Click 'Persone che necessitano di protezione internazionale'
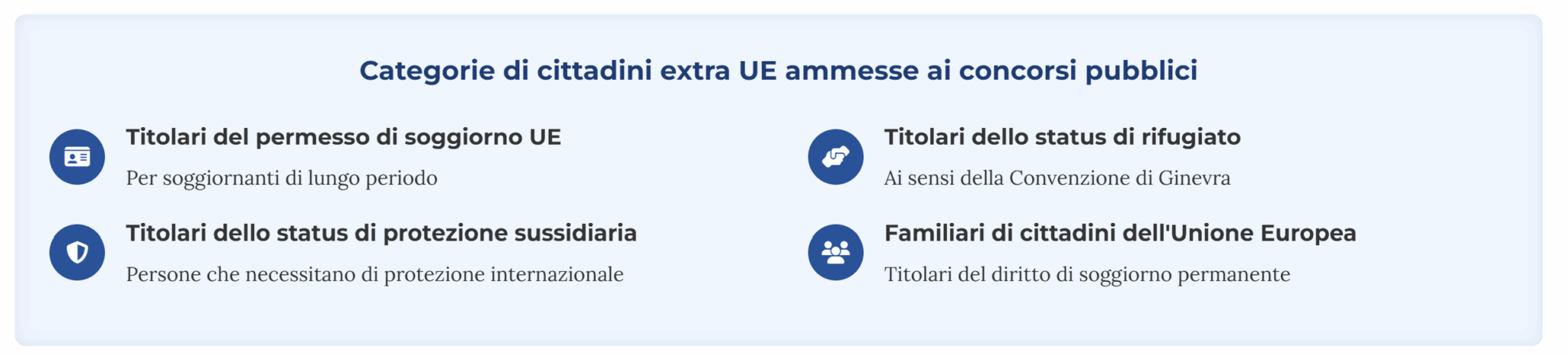The height and width of the screenshot is (354, 1568). [375, 274]
